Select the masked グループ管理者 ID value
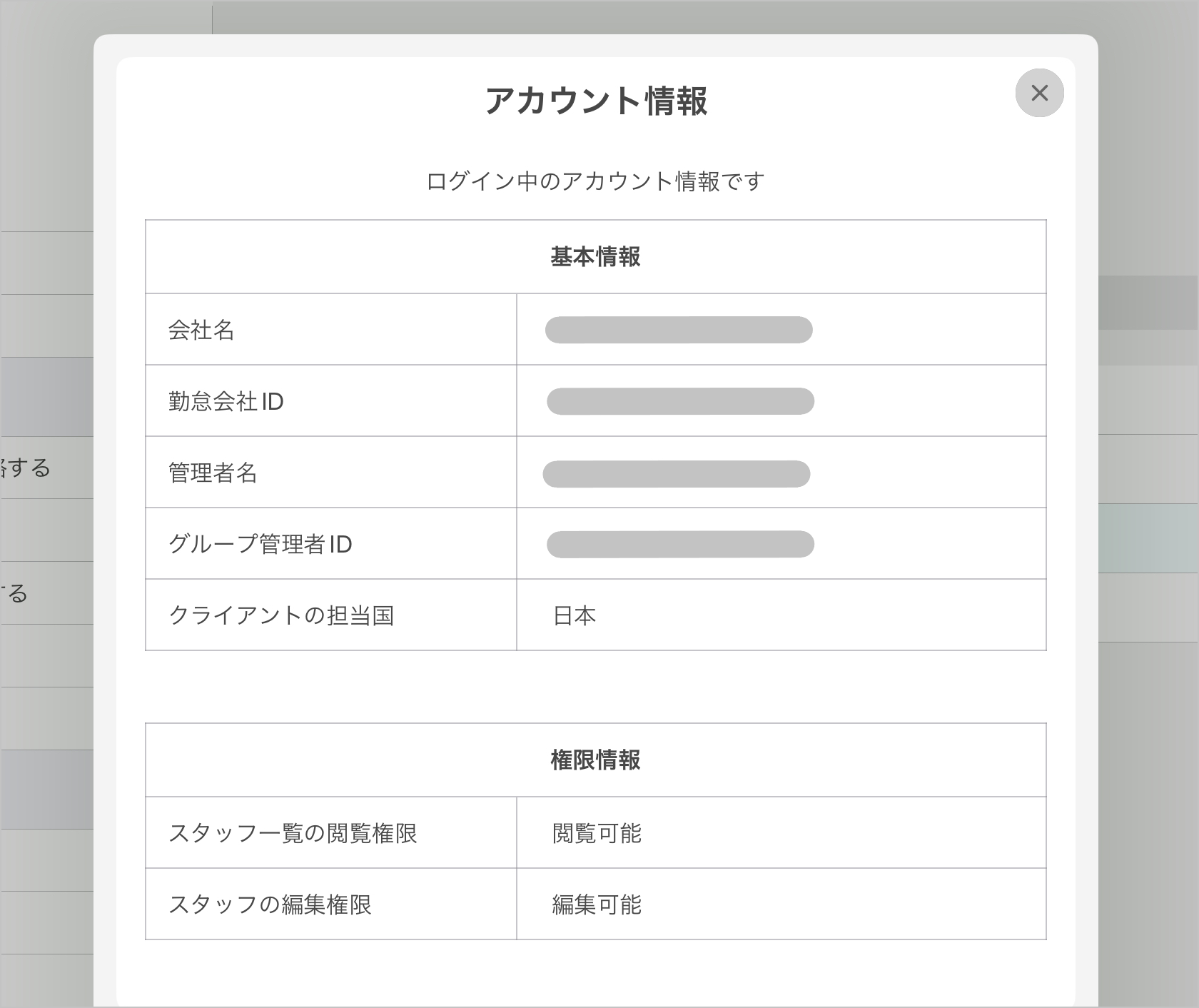The height and width of the screenshot is (1008, 1199). click(x=680, y=544)
